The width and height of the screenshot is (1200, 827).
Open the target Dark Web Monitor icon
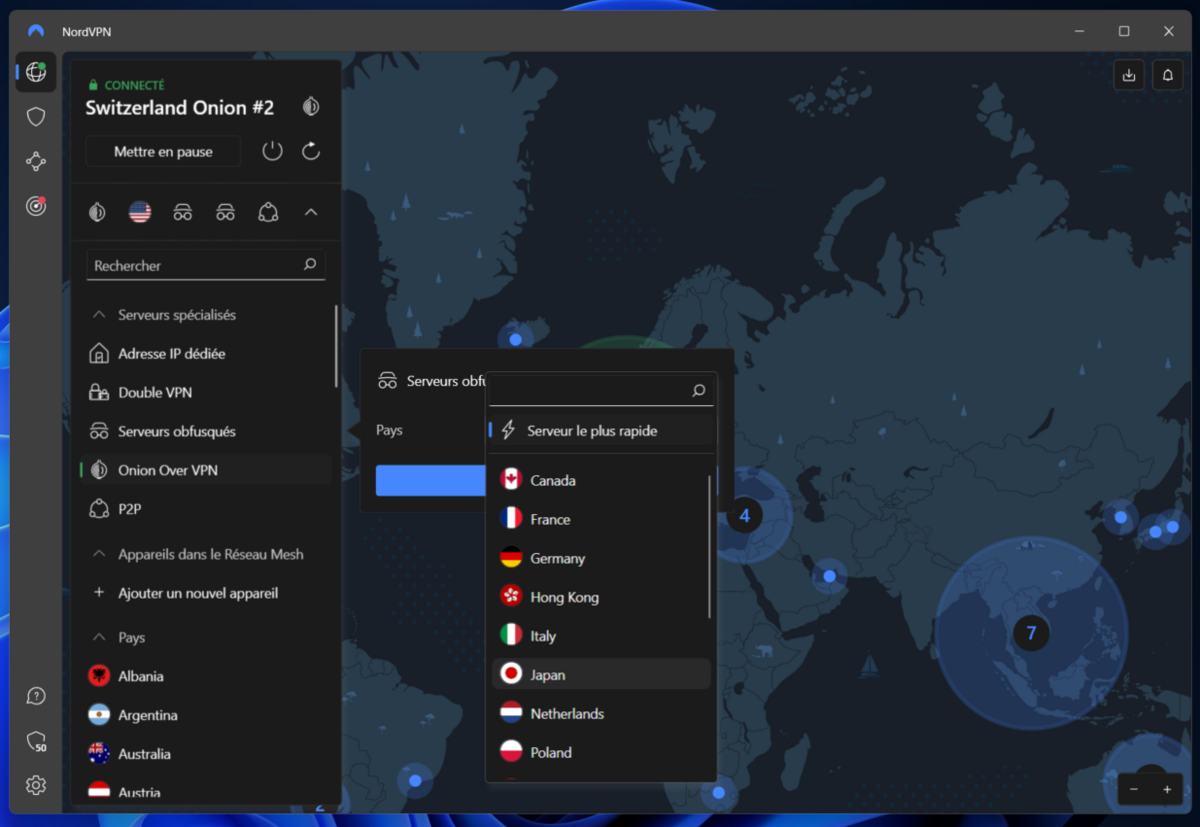pyautogui.click(x=36, y=206)
